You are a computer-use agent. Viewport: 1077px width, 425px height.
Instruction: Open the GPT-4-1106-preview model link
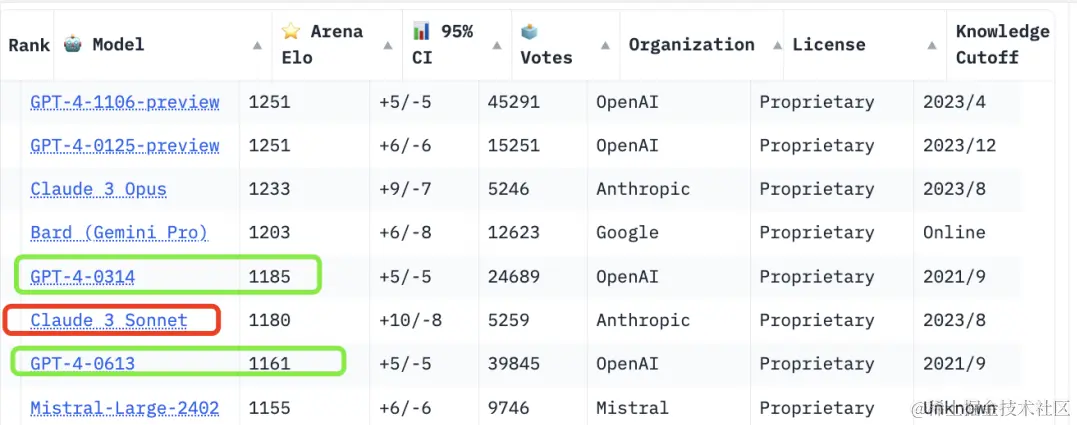(x=125, y=101)
